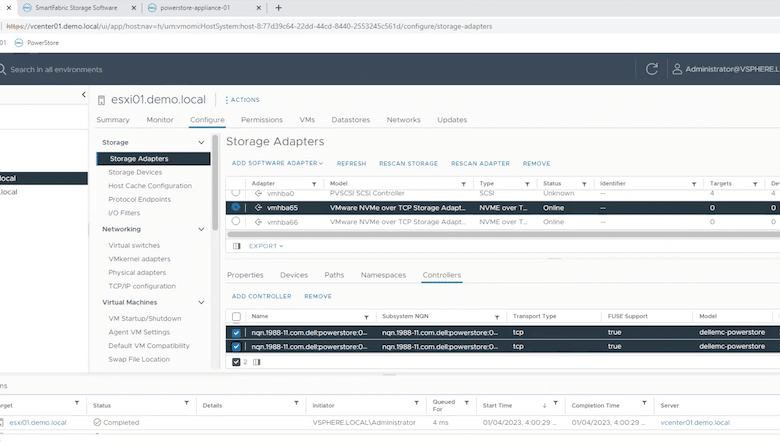Click the configure sidebar vertical scrollbar
This screenshot has height=444, width=780.
tap(215, 182)
